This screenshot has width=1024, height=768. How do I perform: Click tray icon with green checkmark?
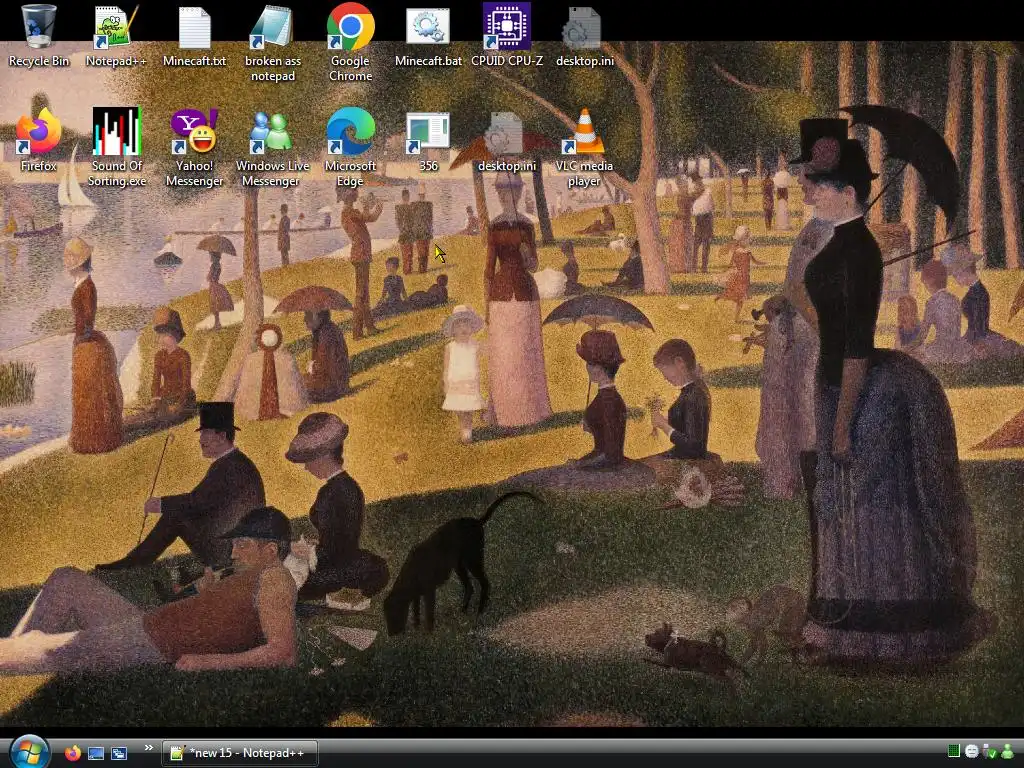989,752
